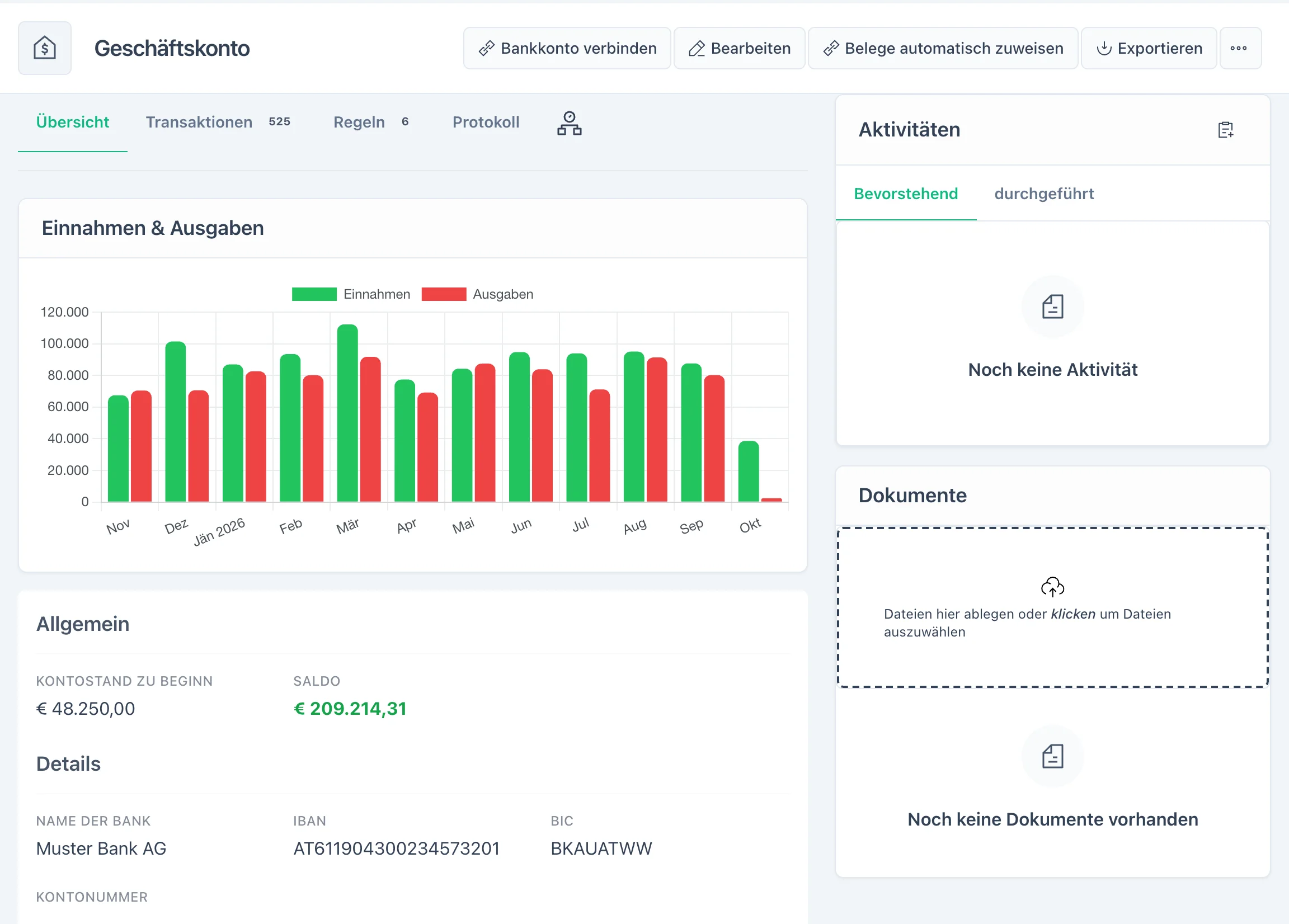The height and width of the screenshot is (924, 1289).
Task: Click the KONTONUMMER label
Action: click(x=92, y=897)
